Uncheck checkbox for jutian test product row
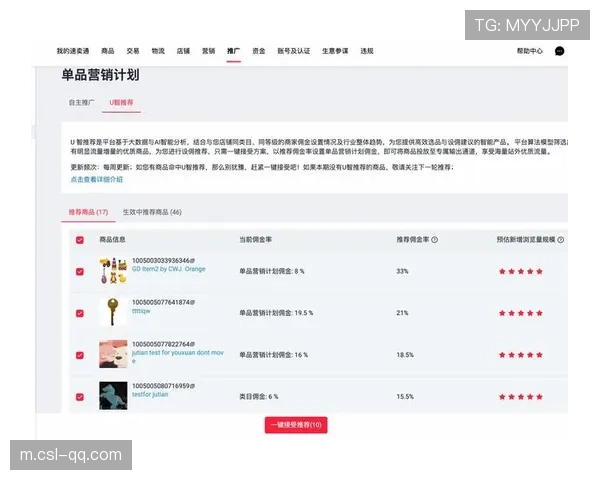This screenshot has width=600, height=480. point(80,355)
